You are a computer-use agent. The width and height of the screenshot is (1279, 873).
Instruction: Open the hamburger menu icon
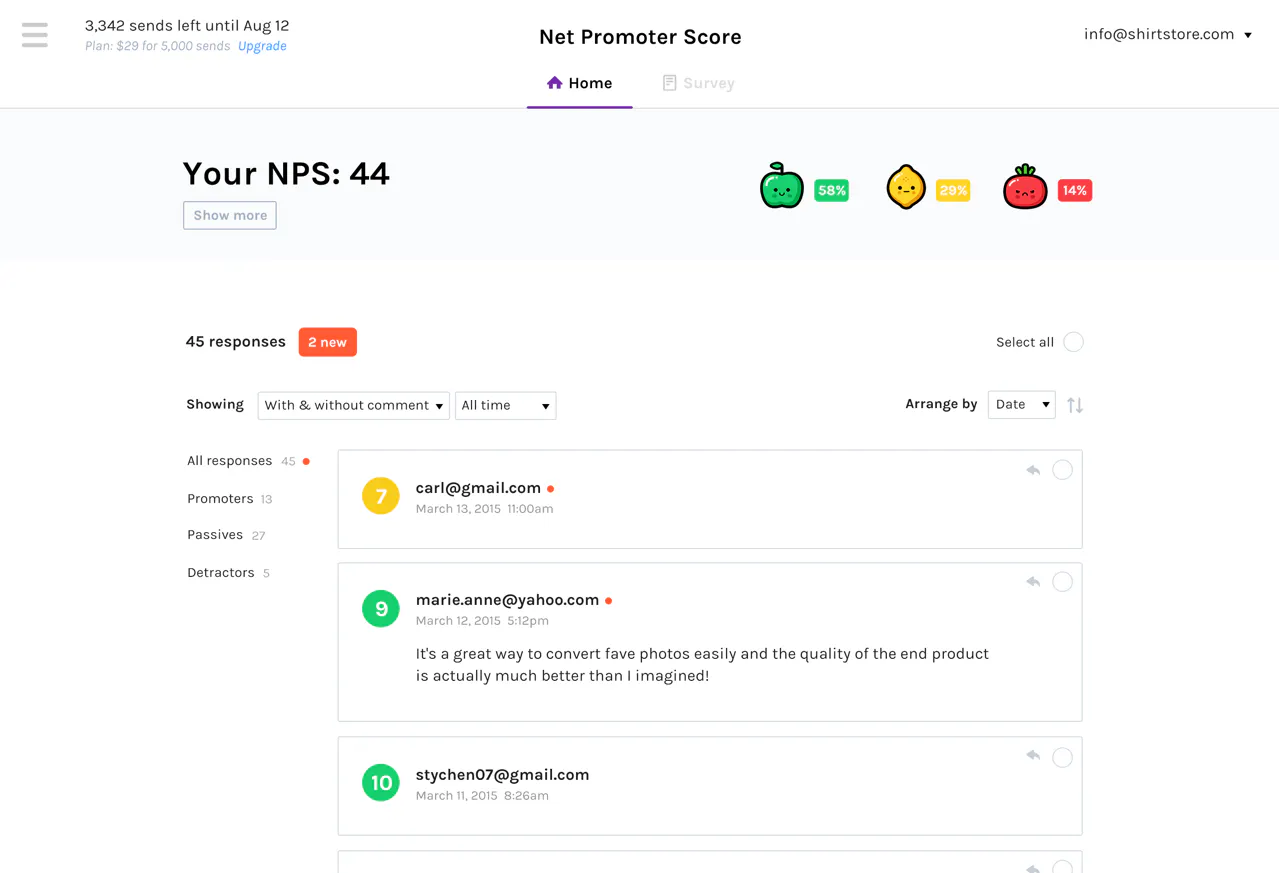click(35, 35)
